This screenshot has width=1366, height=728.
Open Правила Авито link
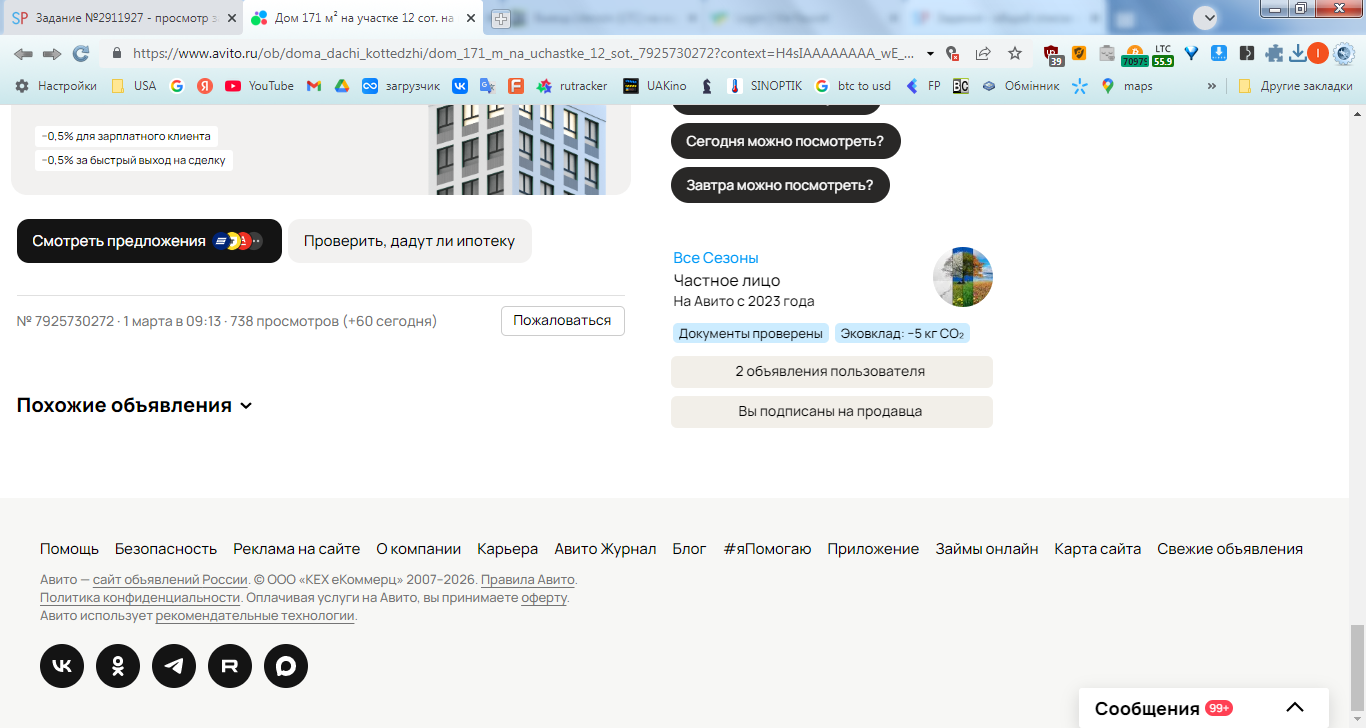tap(528, 580)
